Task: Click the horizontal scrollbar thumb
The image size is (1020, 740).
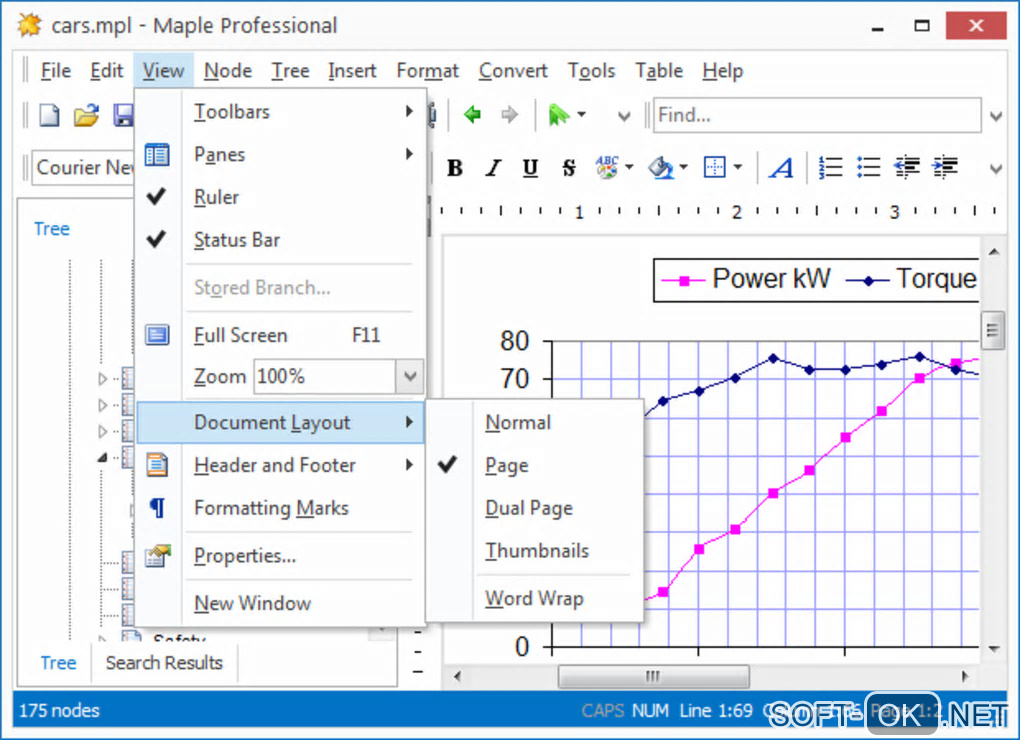Action: coord(653,676)
